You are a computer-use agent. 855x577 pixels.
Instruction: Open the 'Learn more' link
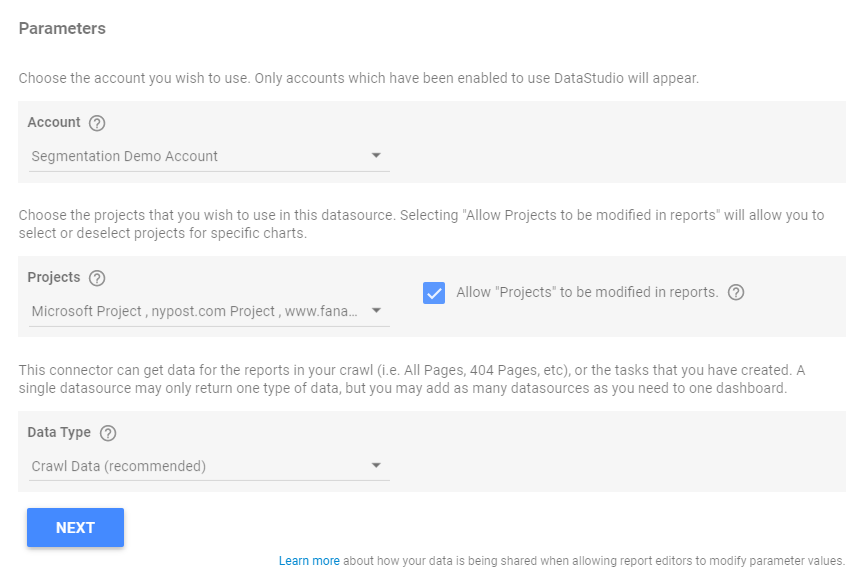click(309, 561)
